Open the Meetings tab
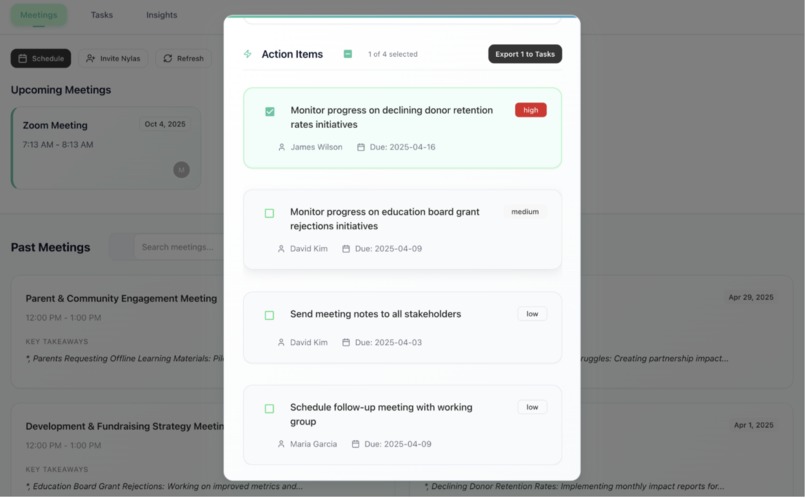The image size is (806, 498). (x=39, y=15)
